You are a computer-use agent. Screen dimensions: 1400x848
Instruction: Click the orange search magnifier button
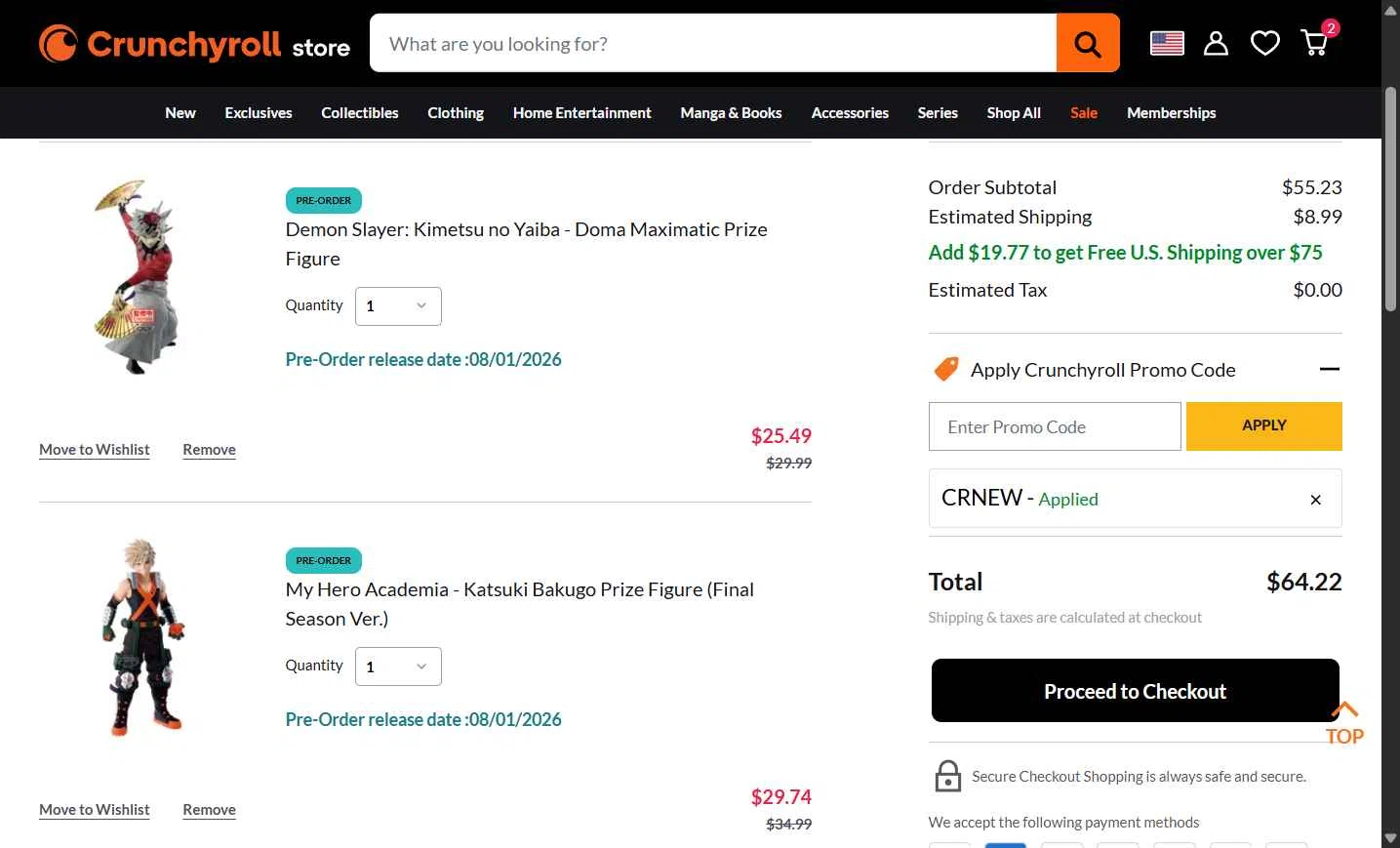pyautogui.click(x=1088, y=43)
